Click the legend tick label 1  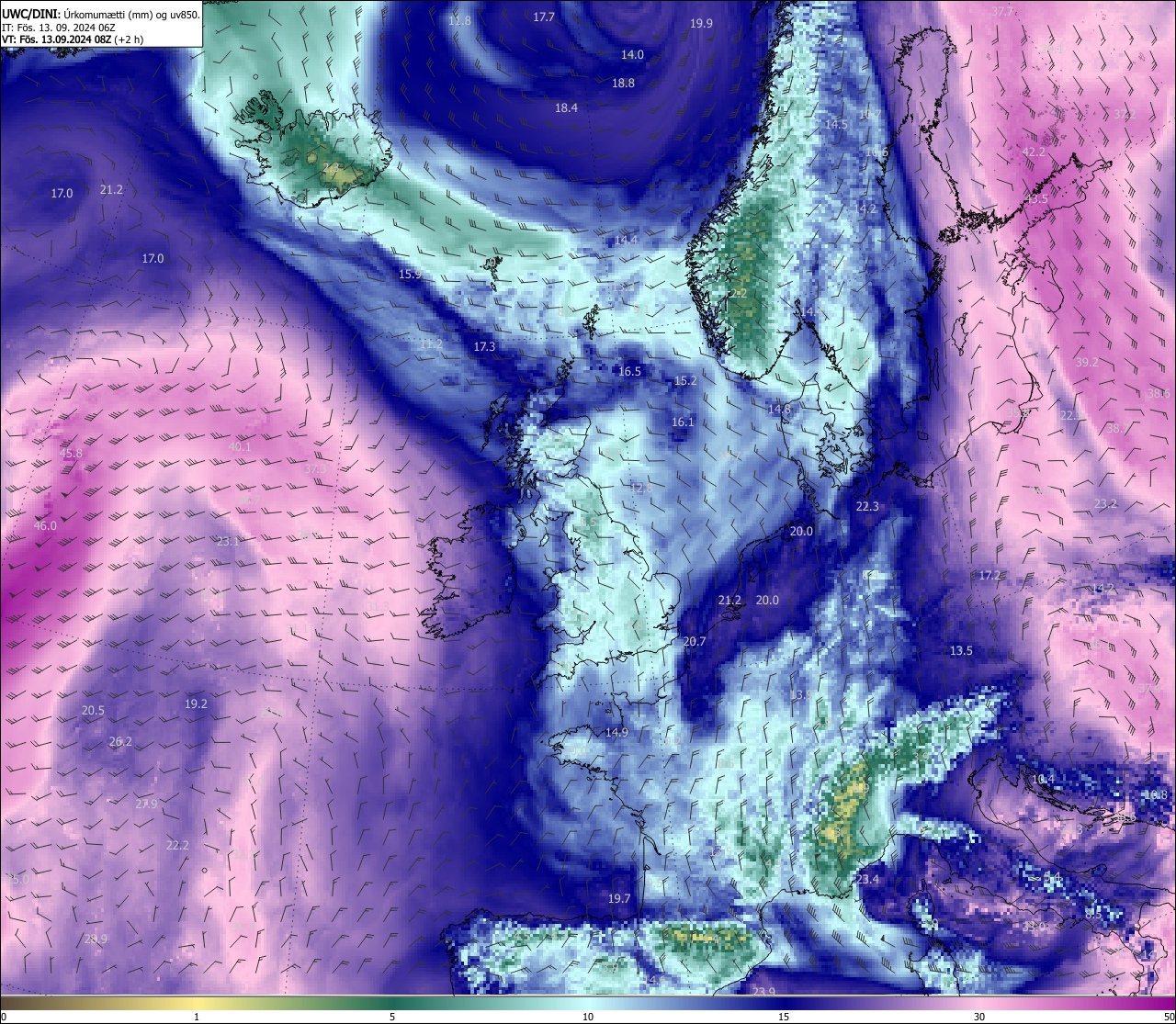click(x=197, y=1017)
